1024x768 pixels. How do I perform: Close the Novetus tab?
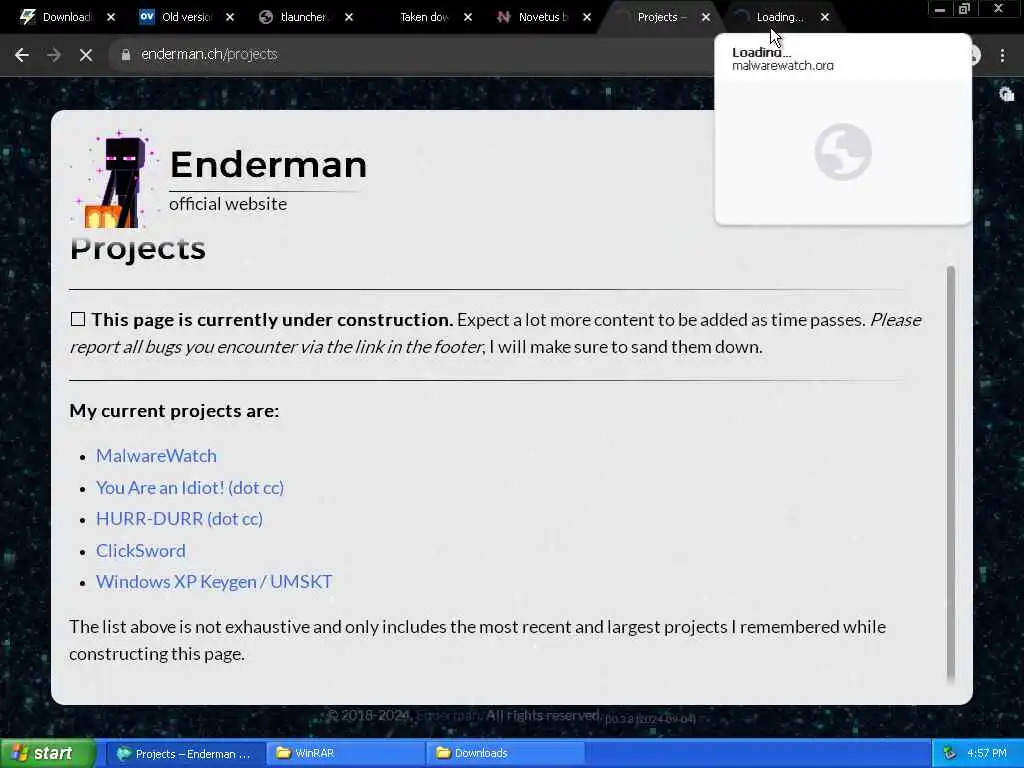[586, 18]
